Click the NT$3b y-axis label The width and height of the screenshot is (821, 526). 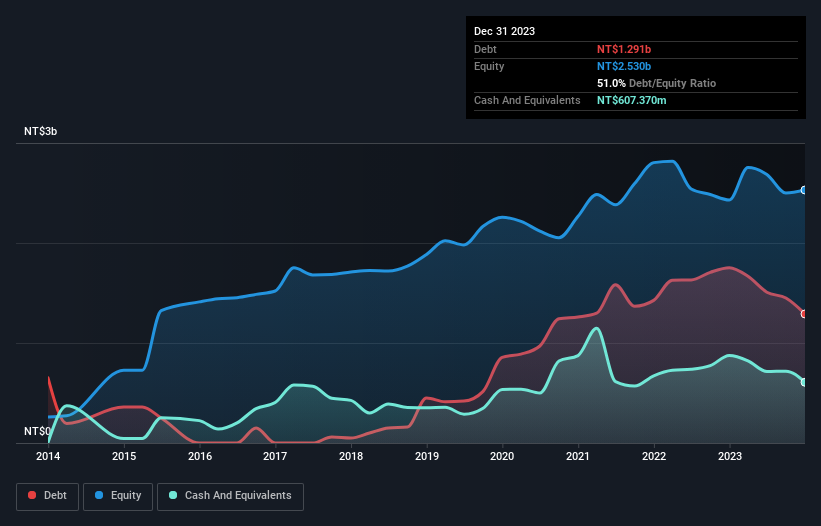[x=40, y=131]
